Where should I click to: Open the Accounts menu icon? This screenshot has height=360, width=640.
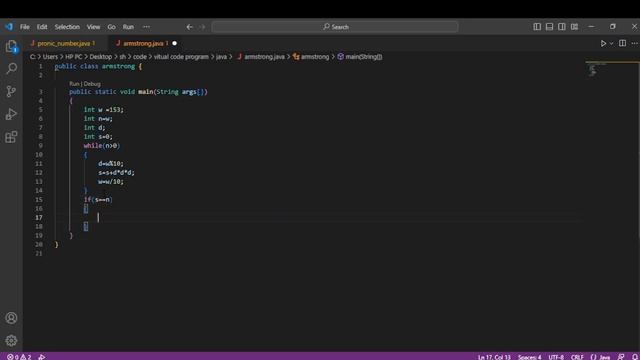(x=11, y=318)
